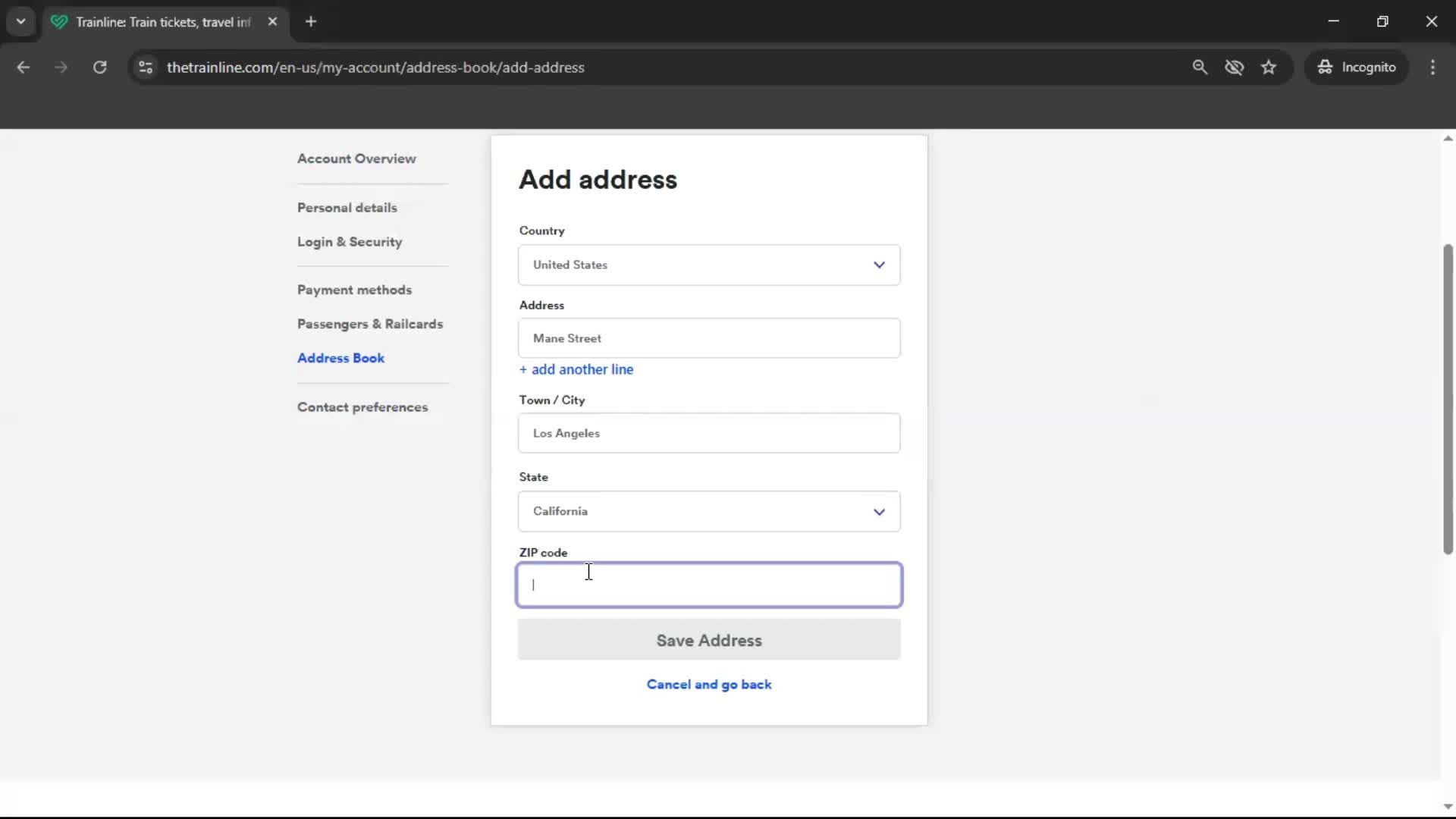Screen dimensions: 1456x819
Task: Reload the current page
Action: 99,67
